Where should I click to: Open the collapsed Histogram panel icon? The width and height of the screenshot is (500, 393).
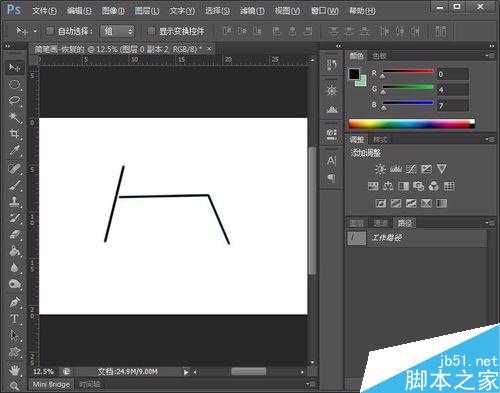tap(331, 109)
